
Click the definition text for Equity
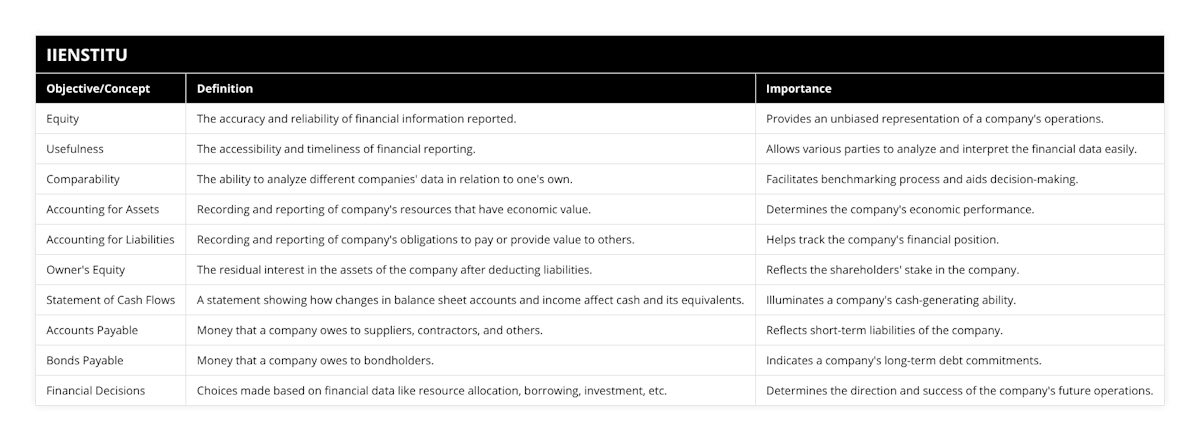coord(356,119)
